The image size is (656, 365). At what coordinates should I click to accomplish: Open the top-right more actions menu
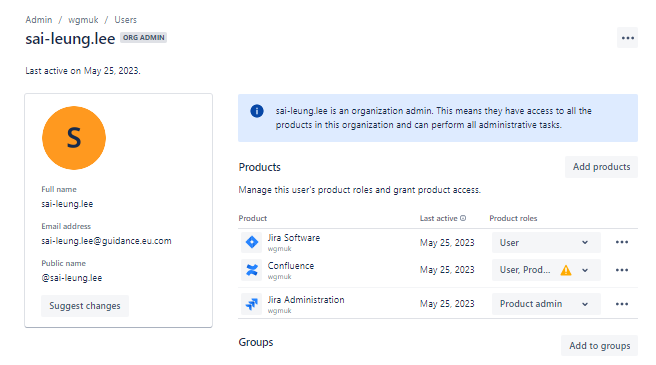(627, 38)
